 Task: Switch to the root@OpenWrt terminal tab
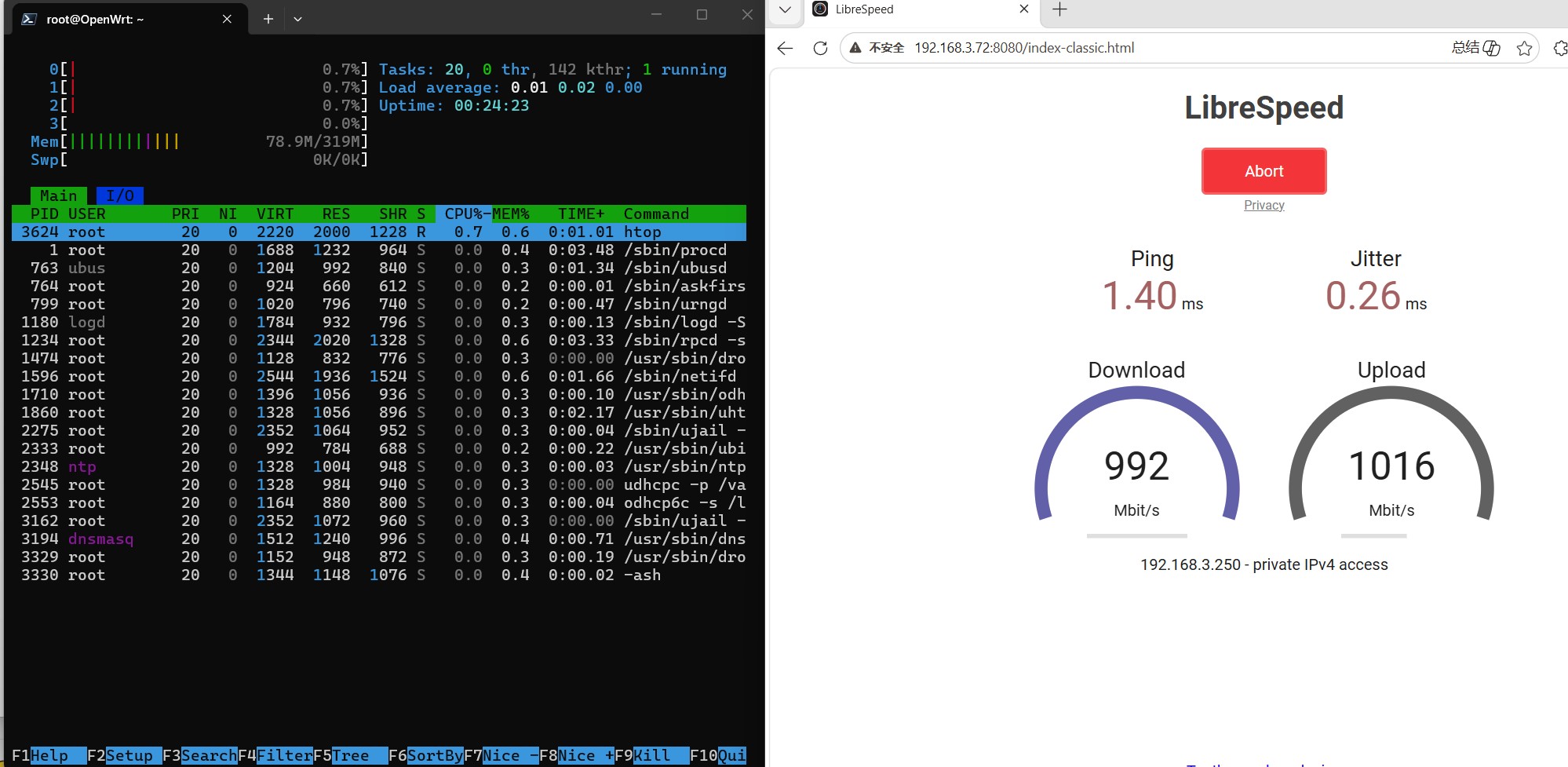pos(130,19)
